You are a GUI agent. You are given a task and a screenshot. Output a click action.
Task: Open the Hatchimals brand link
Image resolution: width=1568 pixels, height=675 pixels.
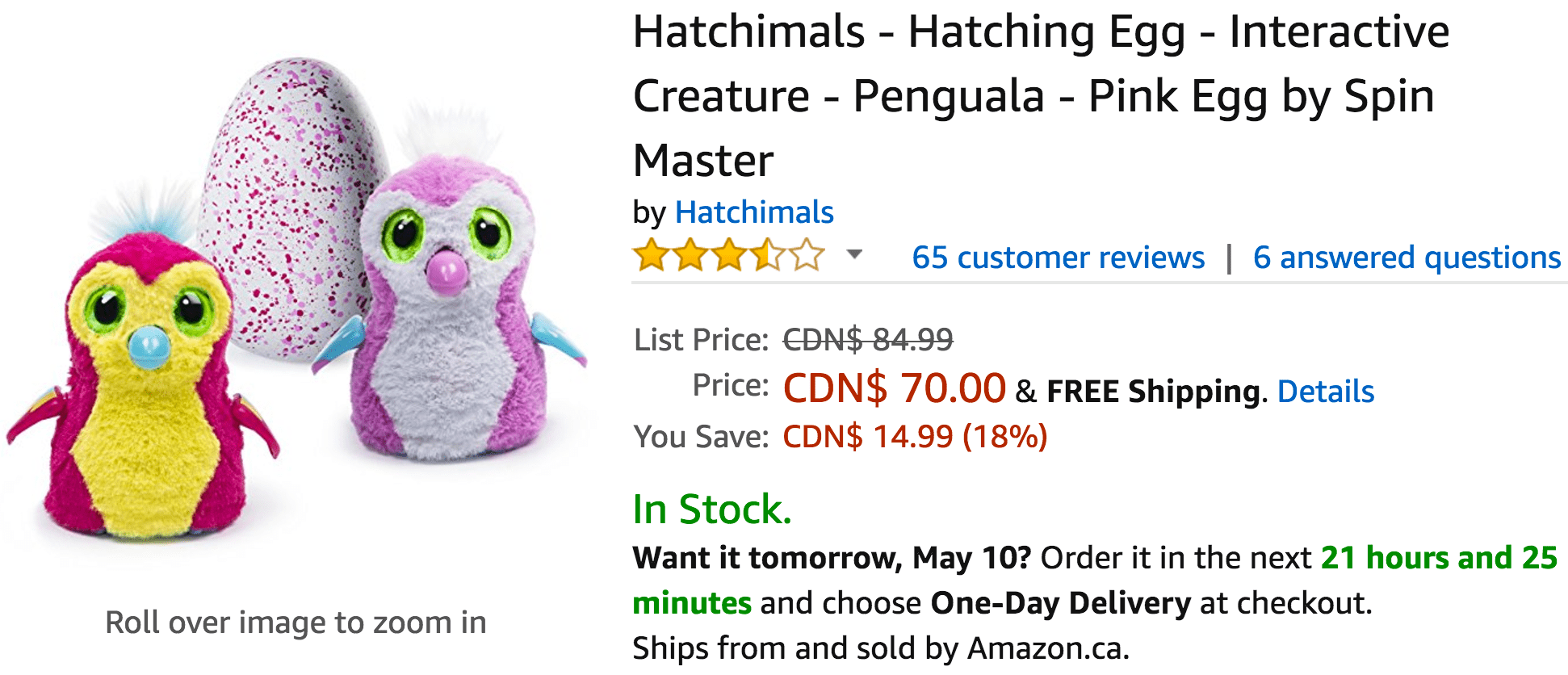tap(753, 212)
